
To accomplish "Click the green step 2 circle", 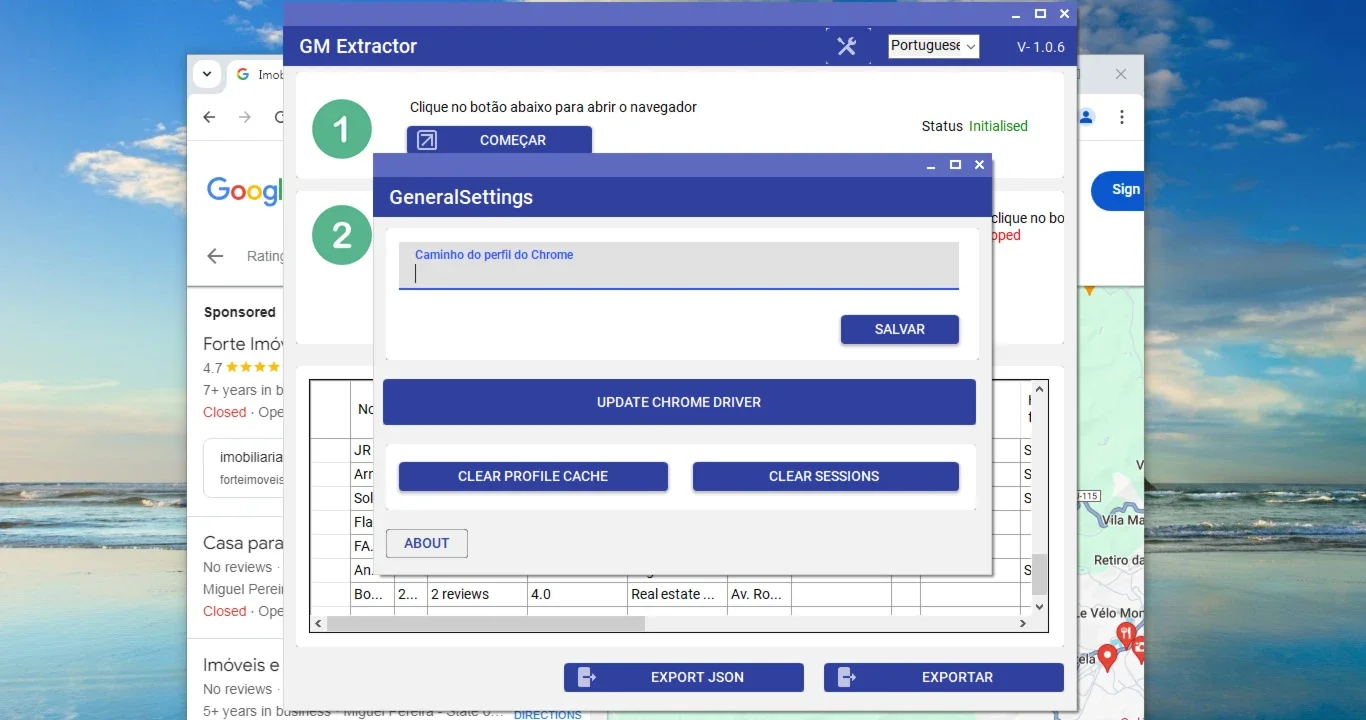I will pos(342,235).
